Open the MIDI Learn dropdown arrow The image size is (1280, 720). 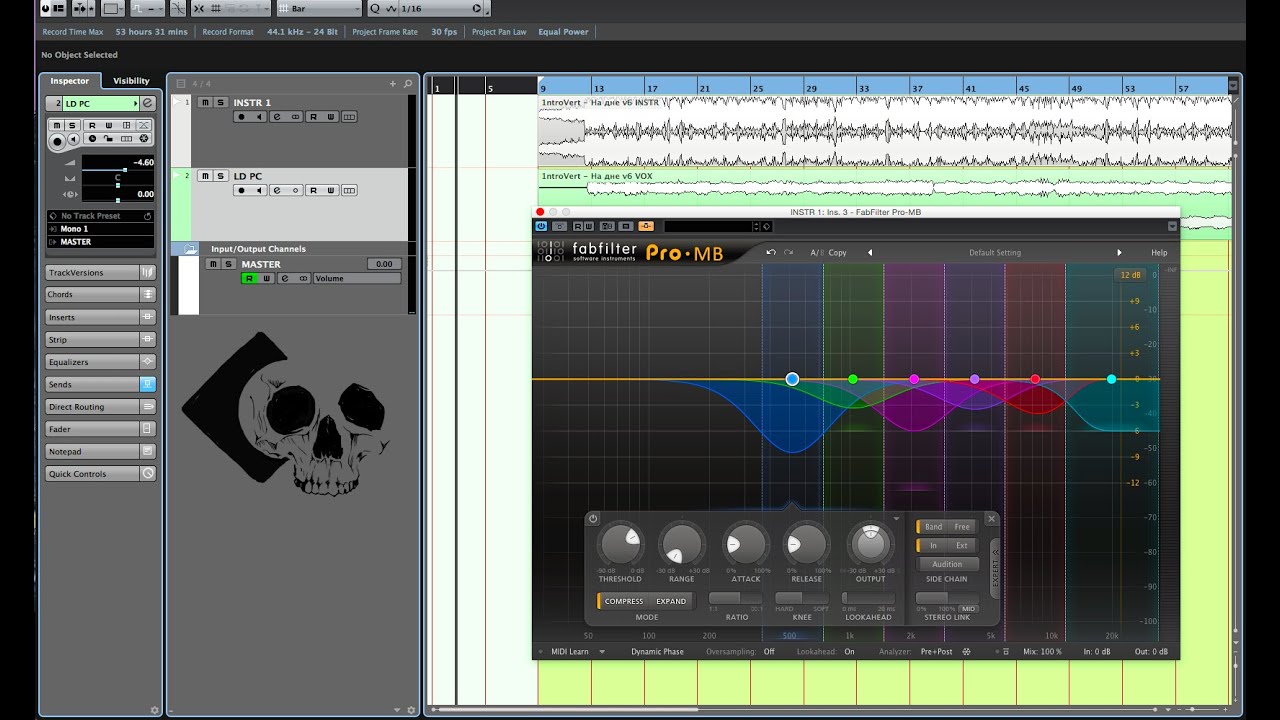[602, 652]
